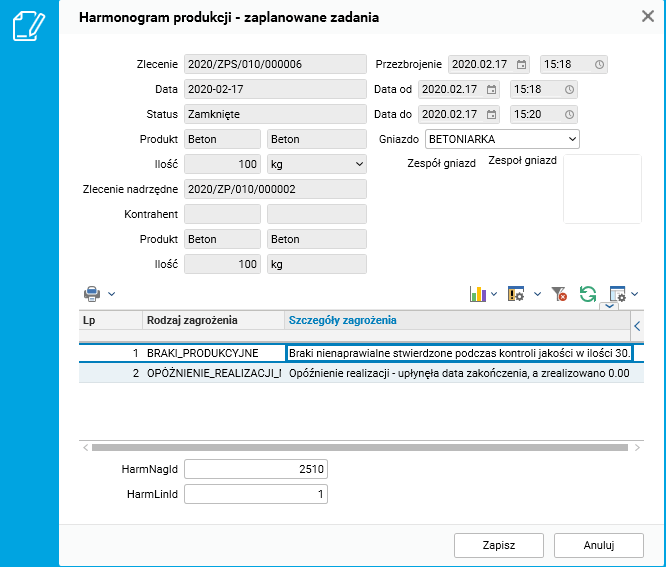Image resolution: width=666 pixels, height=567 pixels.
Task: Close the Harmonogram produkcji dialog
Action: pyautogui.click(x=648, y=17)
